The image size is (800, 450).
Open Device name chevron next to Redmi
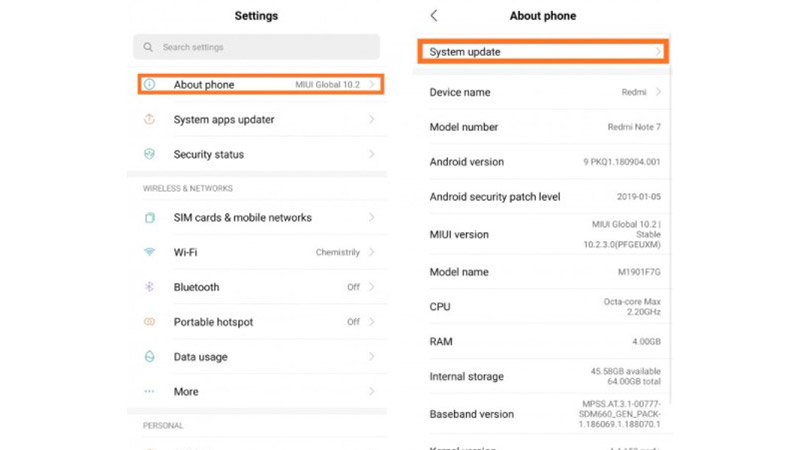click(x=658, y=92)
